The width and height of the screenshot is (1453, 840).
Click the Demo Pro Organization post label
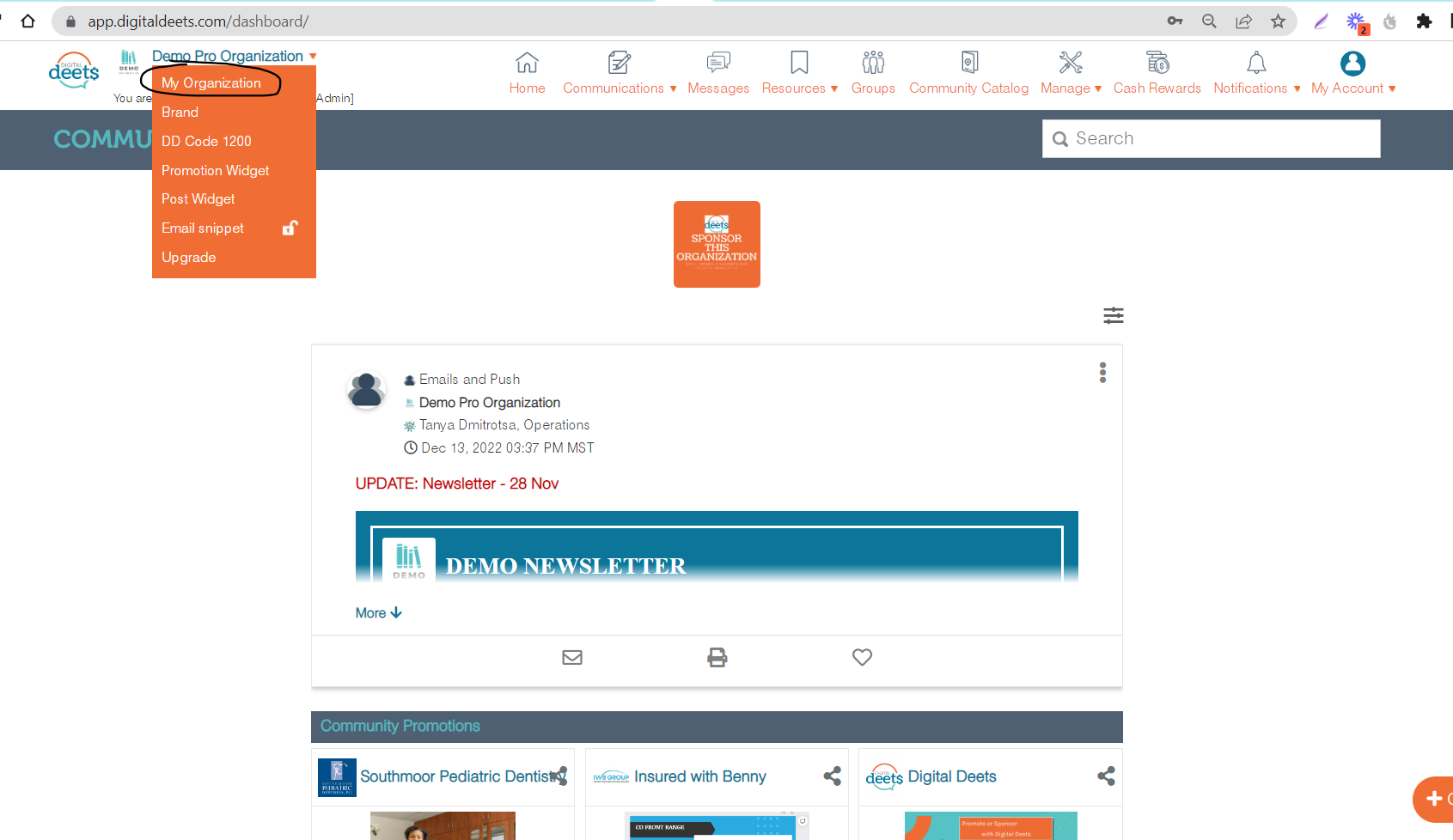tap(490, 403)
